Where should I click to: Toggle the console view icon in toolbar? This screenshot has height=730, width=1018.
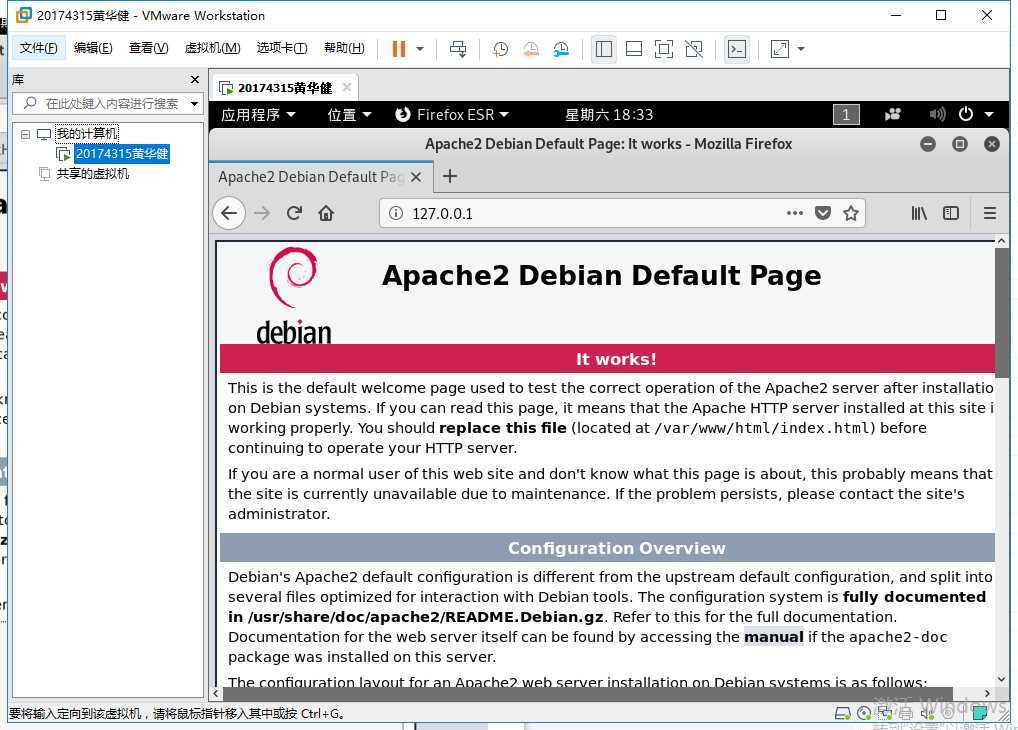click(737, 49)
